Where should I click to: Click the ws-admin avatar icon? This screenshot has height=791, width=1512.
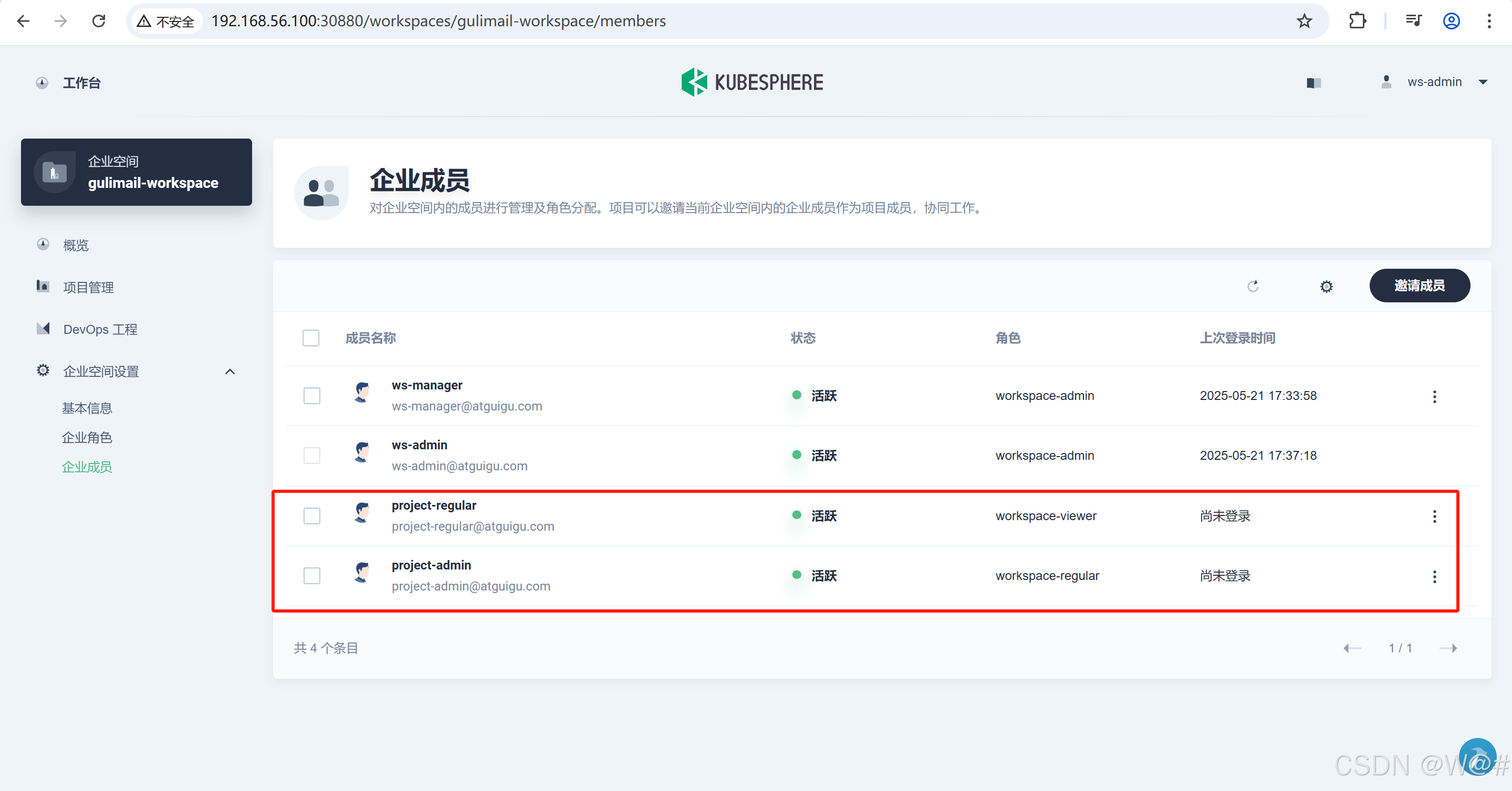tap(362, 452)
